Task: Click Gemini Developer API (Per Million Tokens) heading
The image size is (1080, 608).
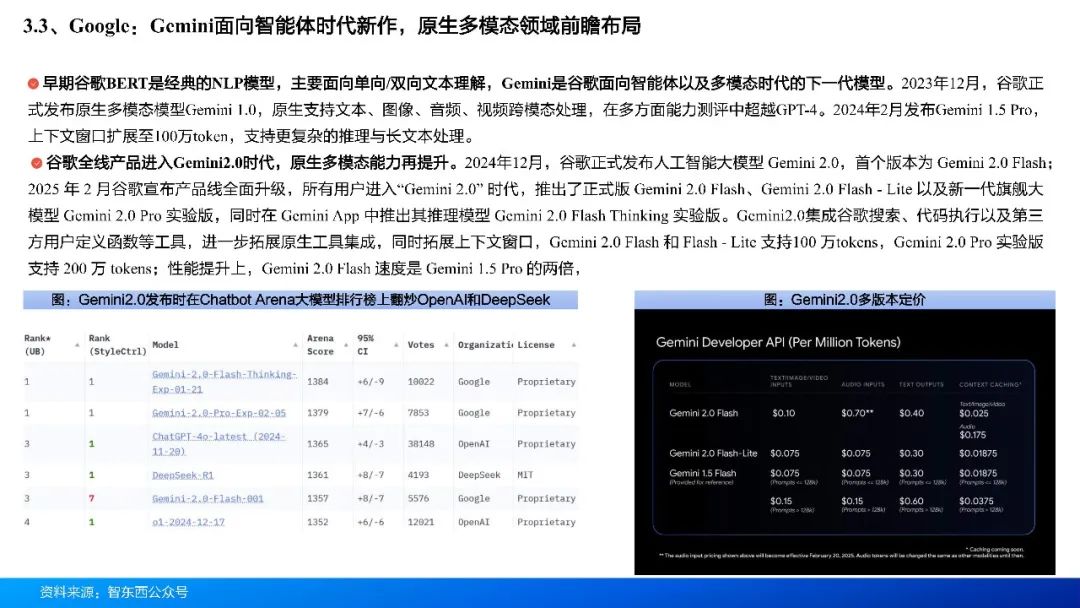Action: coord(778,342)
